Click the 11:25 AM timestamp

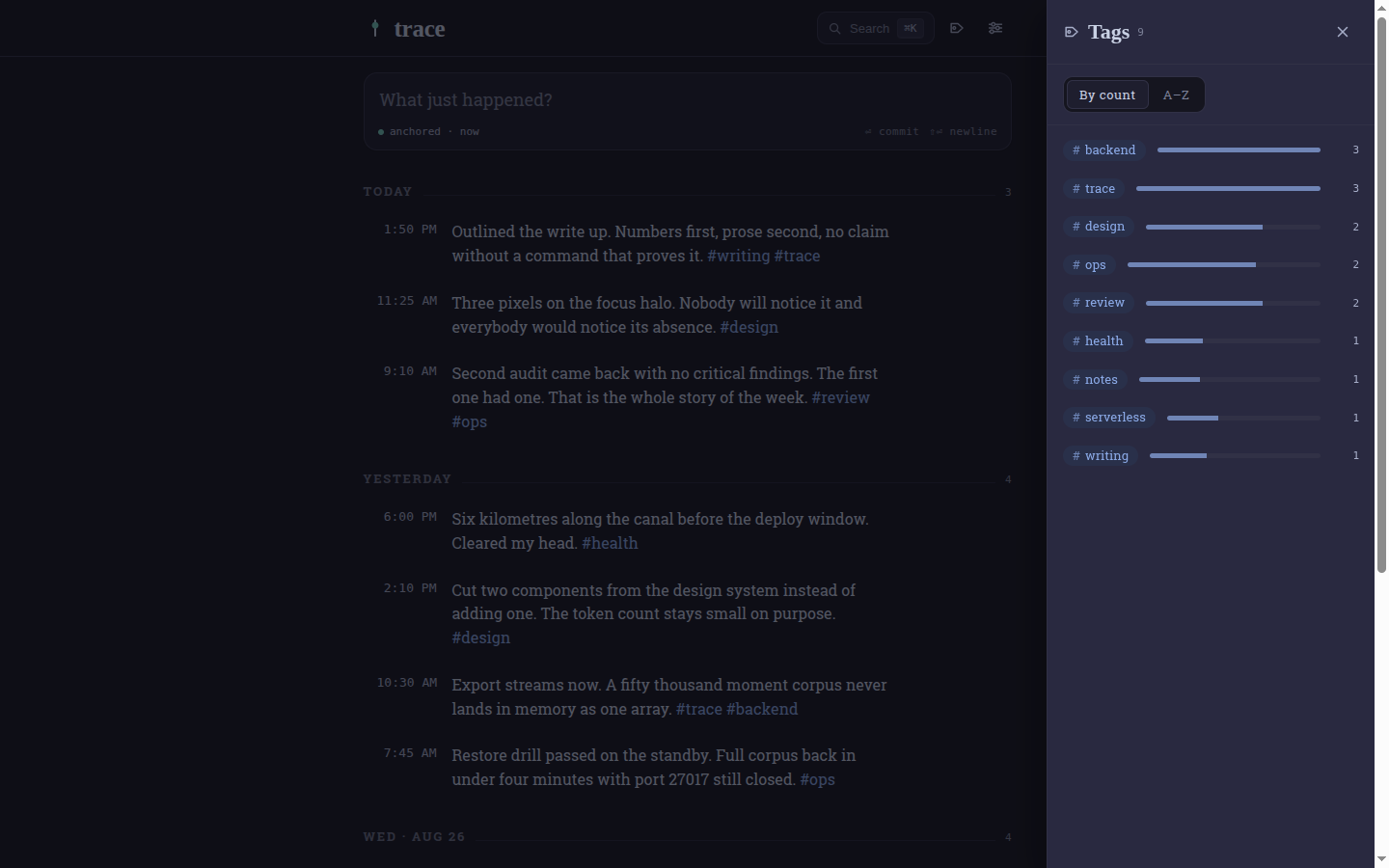(x=407, y=301)
